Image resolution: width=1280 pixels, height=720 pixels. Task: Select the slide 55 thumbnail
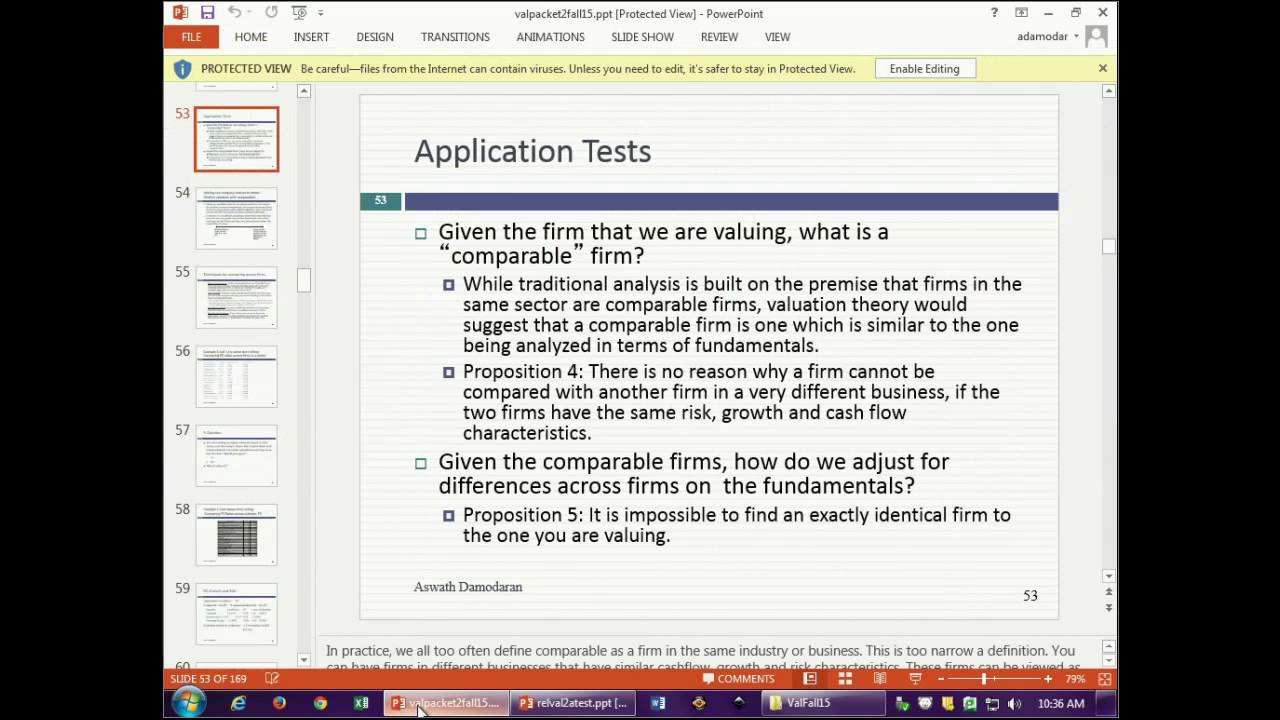pos(237,297)
